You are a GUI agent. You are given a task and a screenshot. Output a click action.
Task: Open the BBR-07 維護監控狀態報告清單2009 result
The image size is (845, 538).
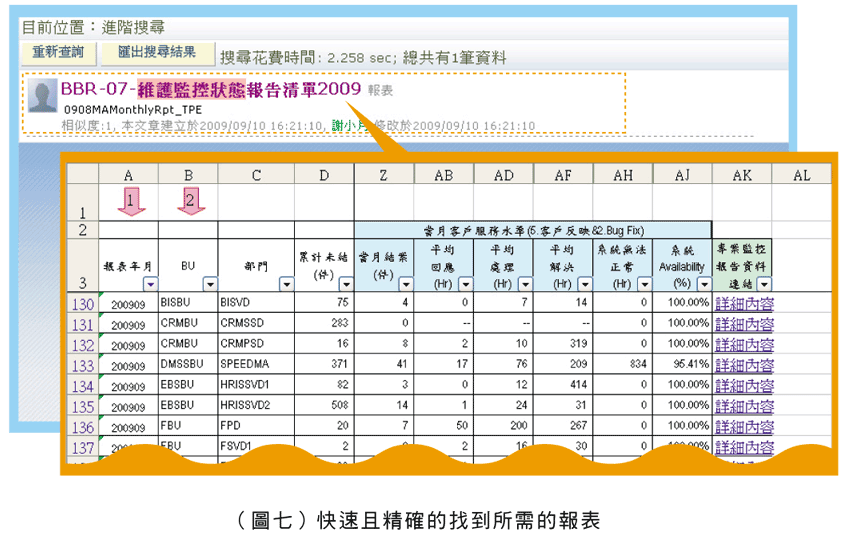pyautogui.click(x=210, y=89)
